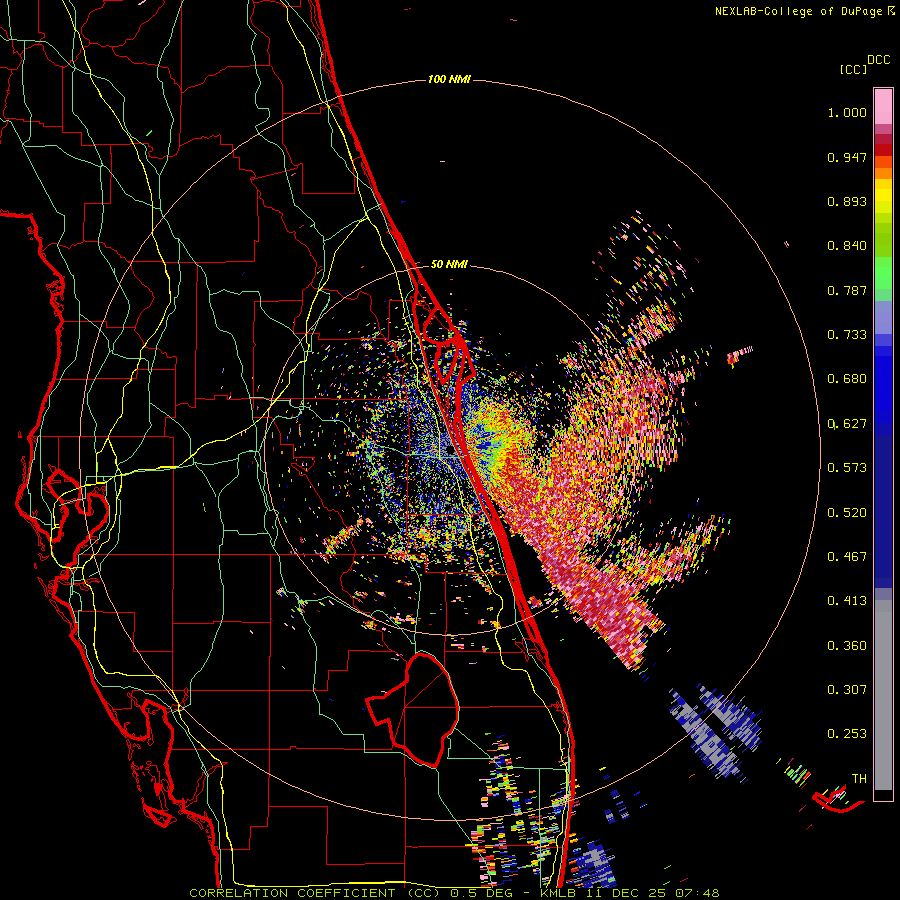This screenshot has height=900, width=900.
Task: Click the 1.000 value on the scale
Action: pyautogui.click(x=847, y=112)
